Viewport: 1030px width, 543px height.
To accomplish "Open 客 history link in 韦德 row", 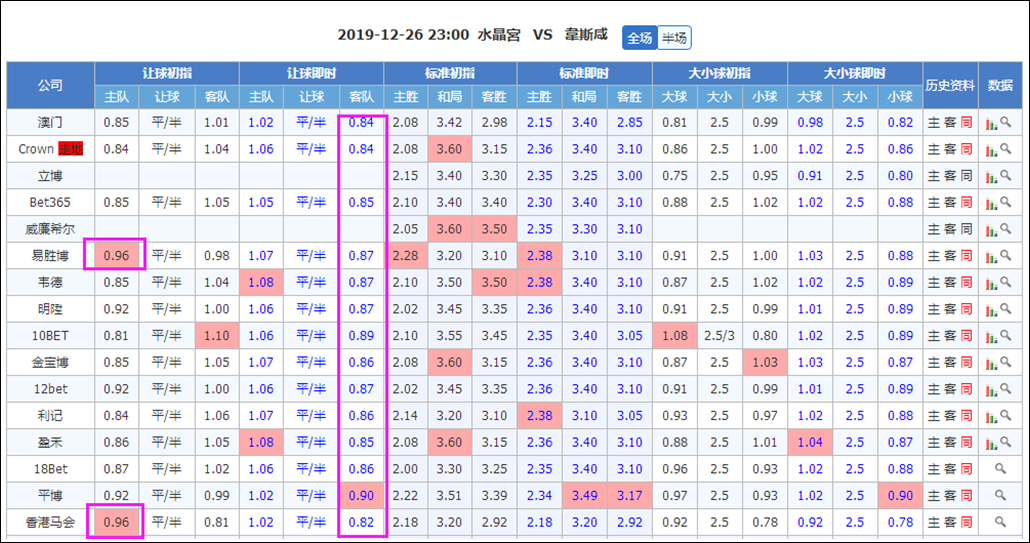I will tap(949, 282).
